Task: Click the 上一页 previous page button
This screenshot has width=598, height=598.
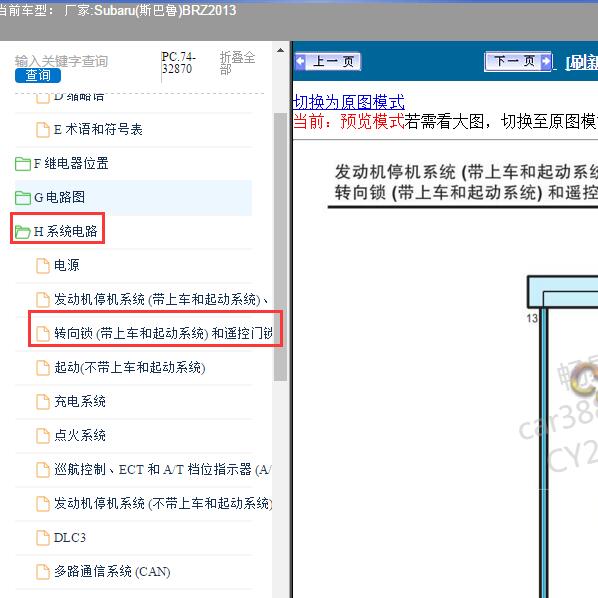Action: point(328,61)
